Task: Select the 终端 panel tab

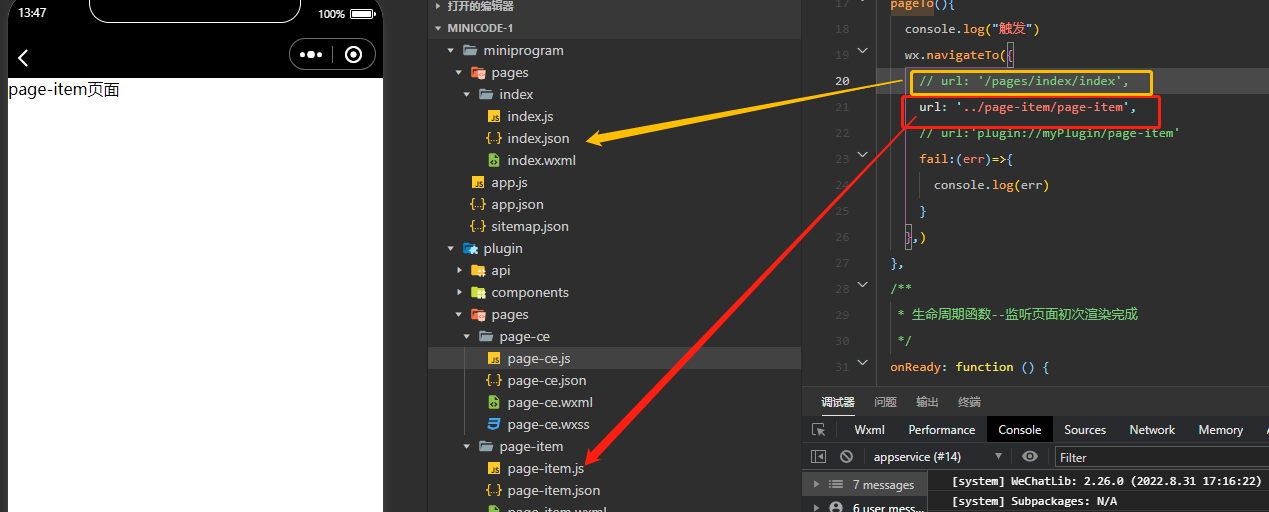Action: coord(969,402)
